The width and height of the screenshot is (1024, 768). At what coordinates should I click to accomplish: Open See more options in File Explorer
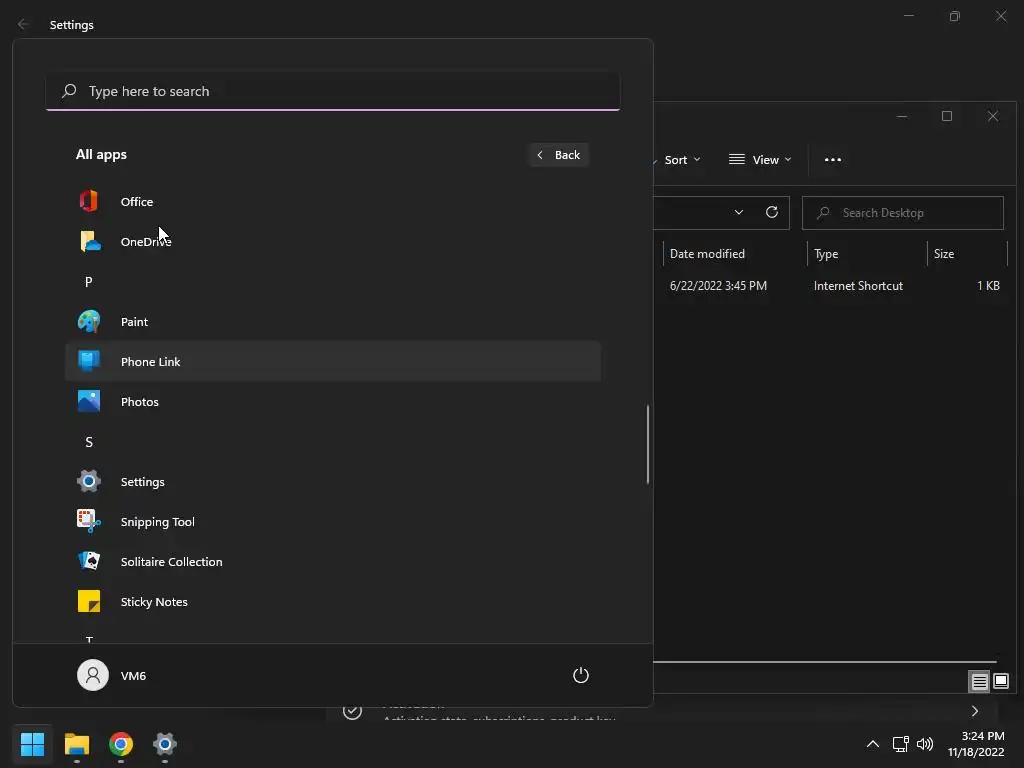833,160
